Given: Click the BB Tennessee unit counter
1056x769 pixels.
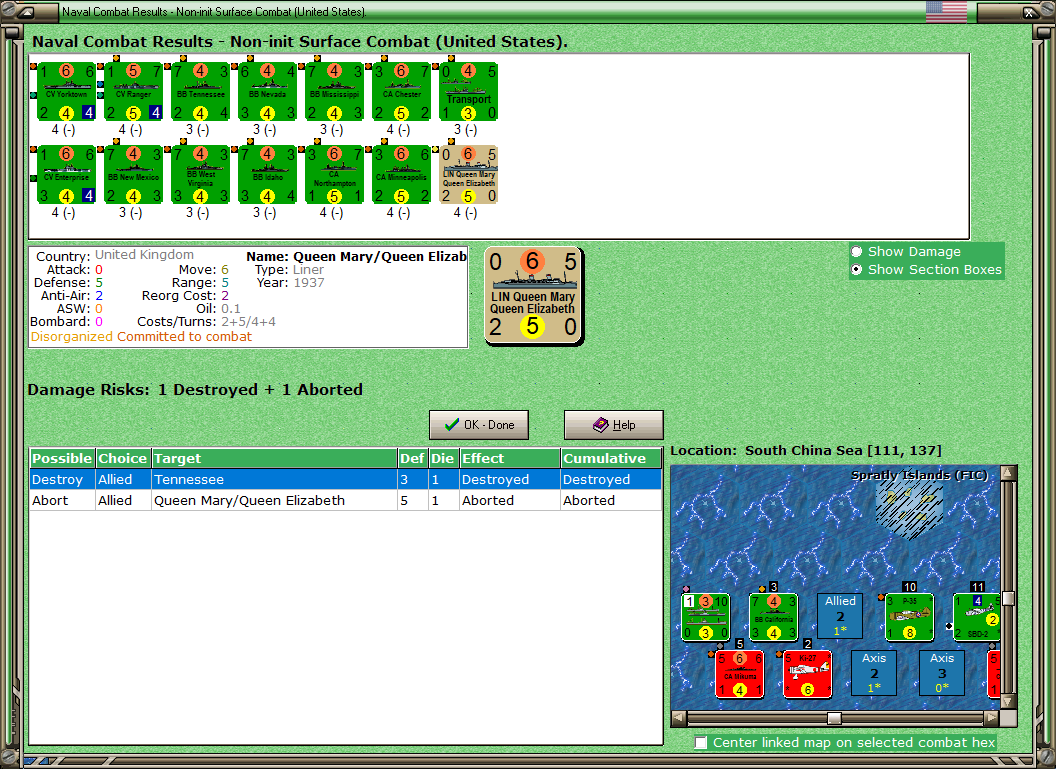Looking at the screenshot, I should click(x=200, y=92).
